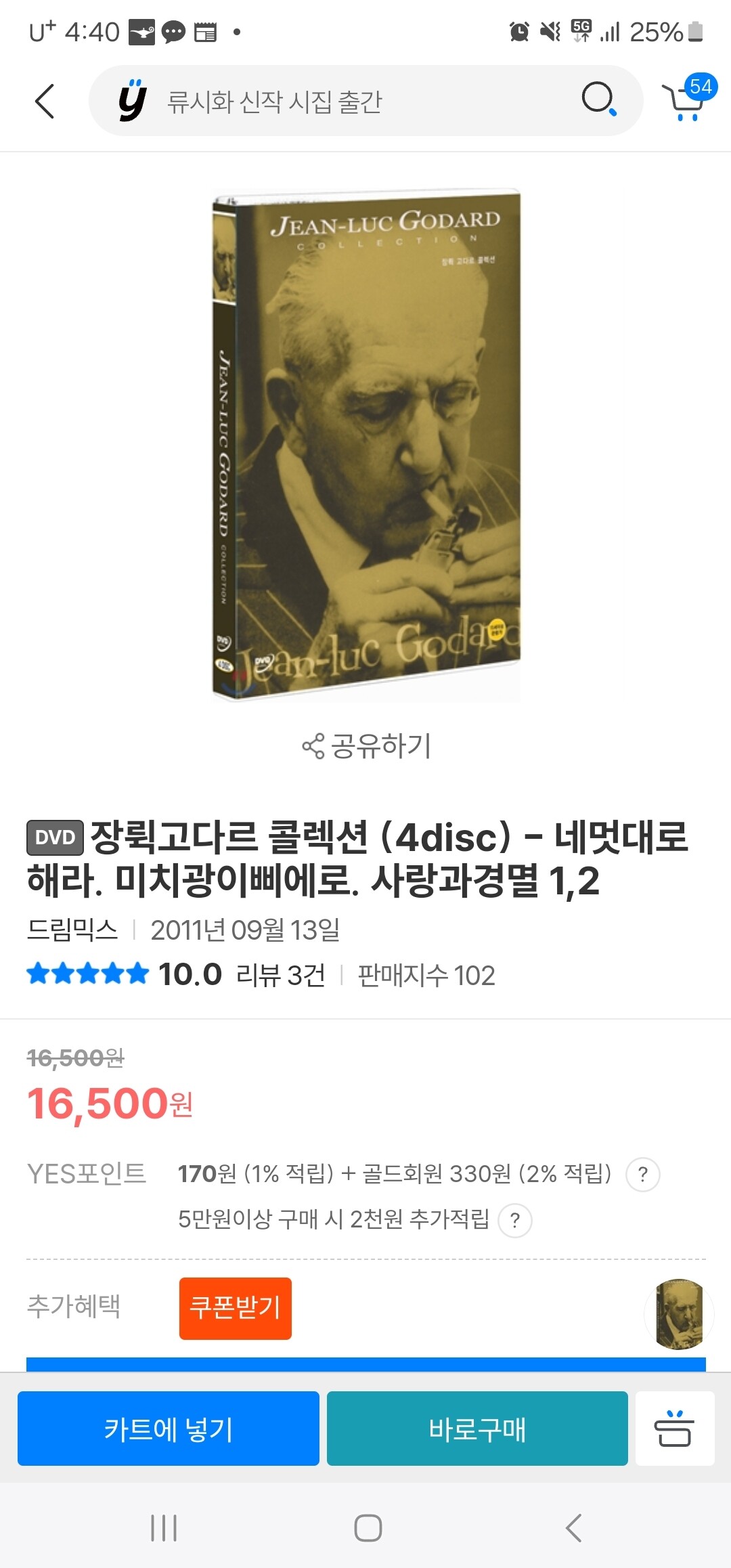Tap Android recent apps navigation icon
731x1568 pixels.
(x=164, y=1528)
